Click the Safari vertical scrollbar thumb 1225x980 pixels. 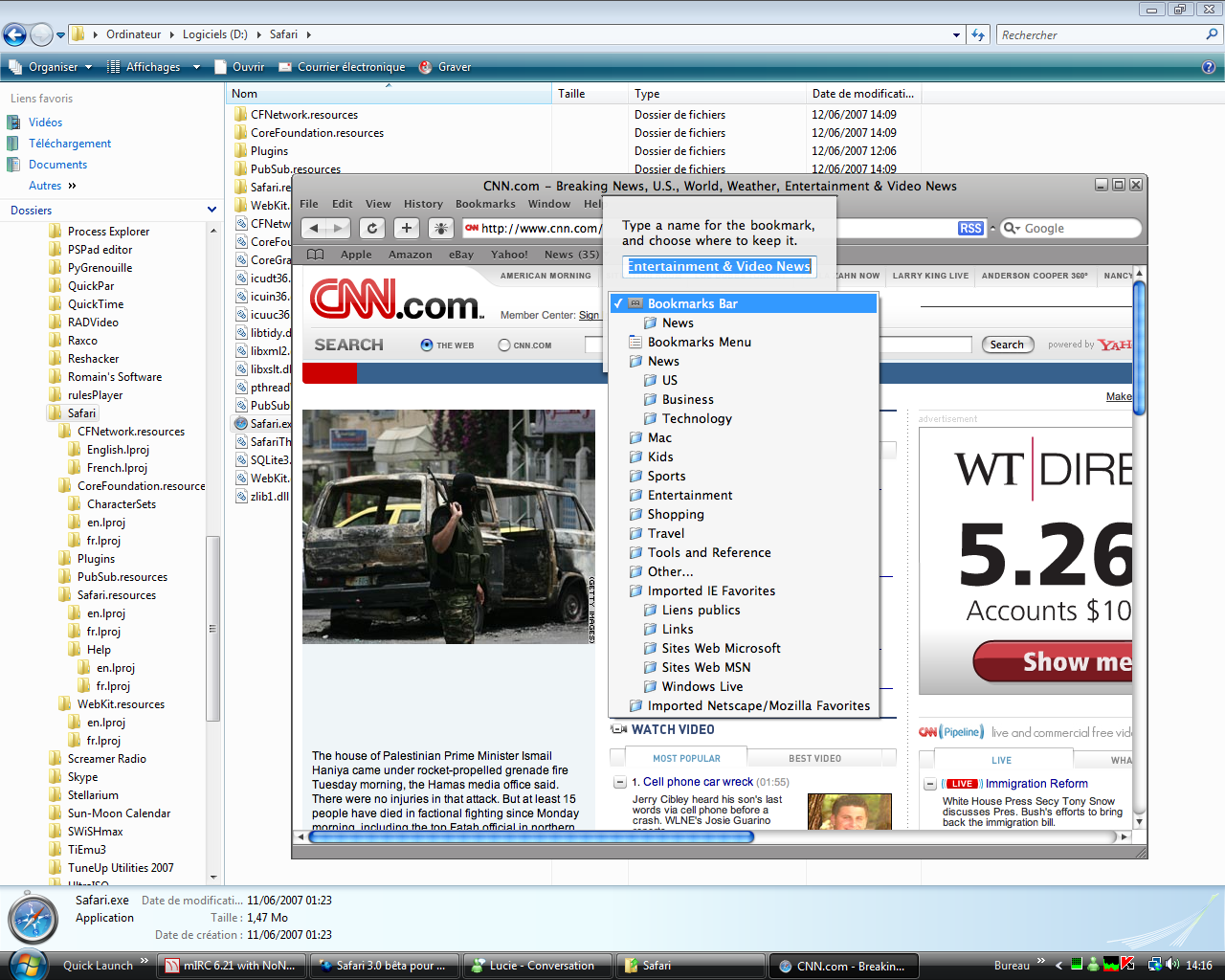click(1139, 349)
